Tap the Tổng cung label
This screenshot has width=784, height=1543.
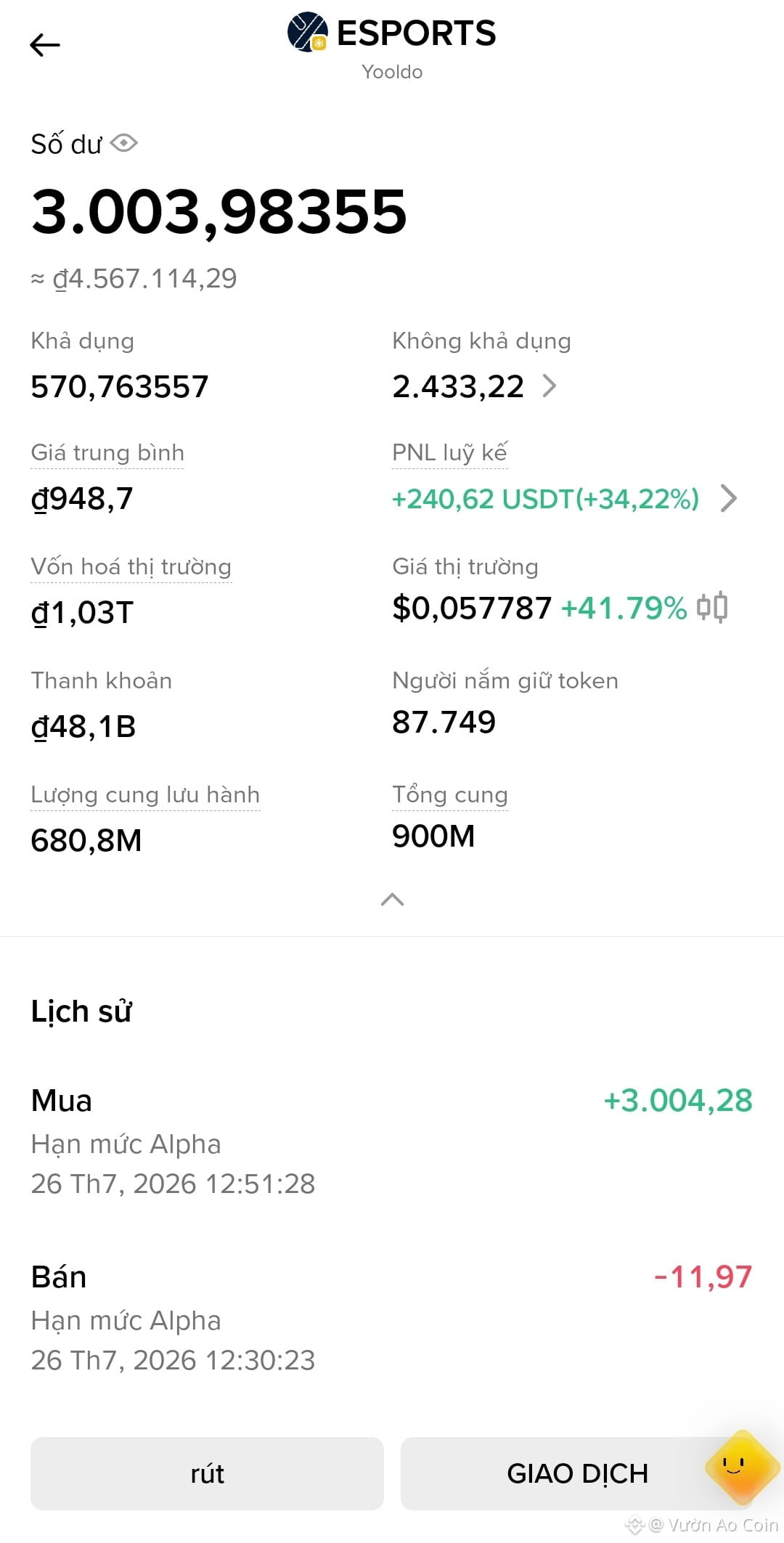coord(449,794)
